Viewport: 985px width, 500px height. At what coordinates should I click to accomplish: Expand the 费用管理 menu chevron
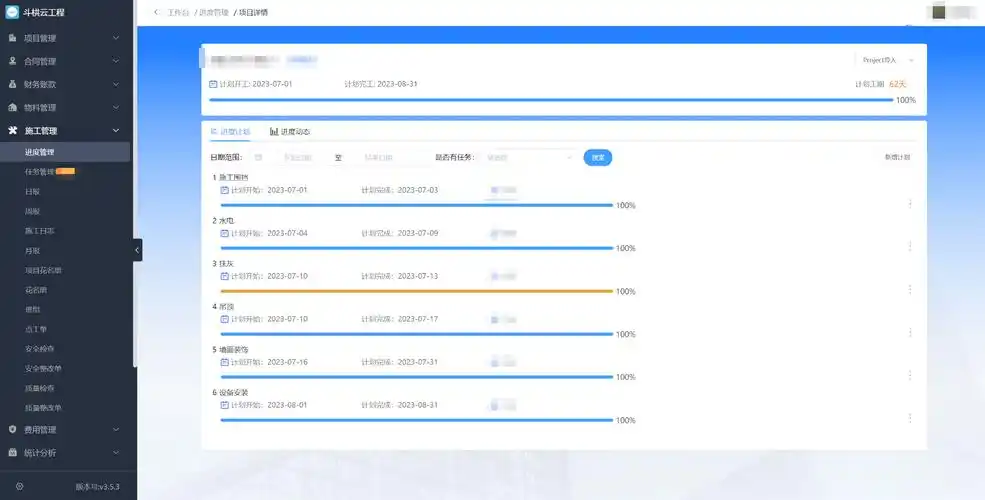pos(116,430)
